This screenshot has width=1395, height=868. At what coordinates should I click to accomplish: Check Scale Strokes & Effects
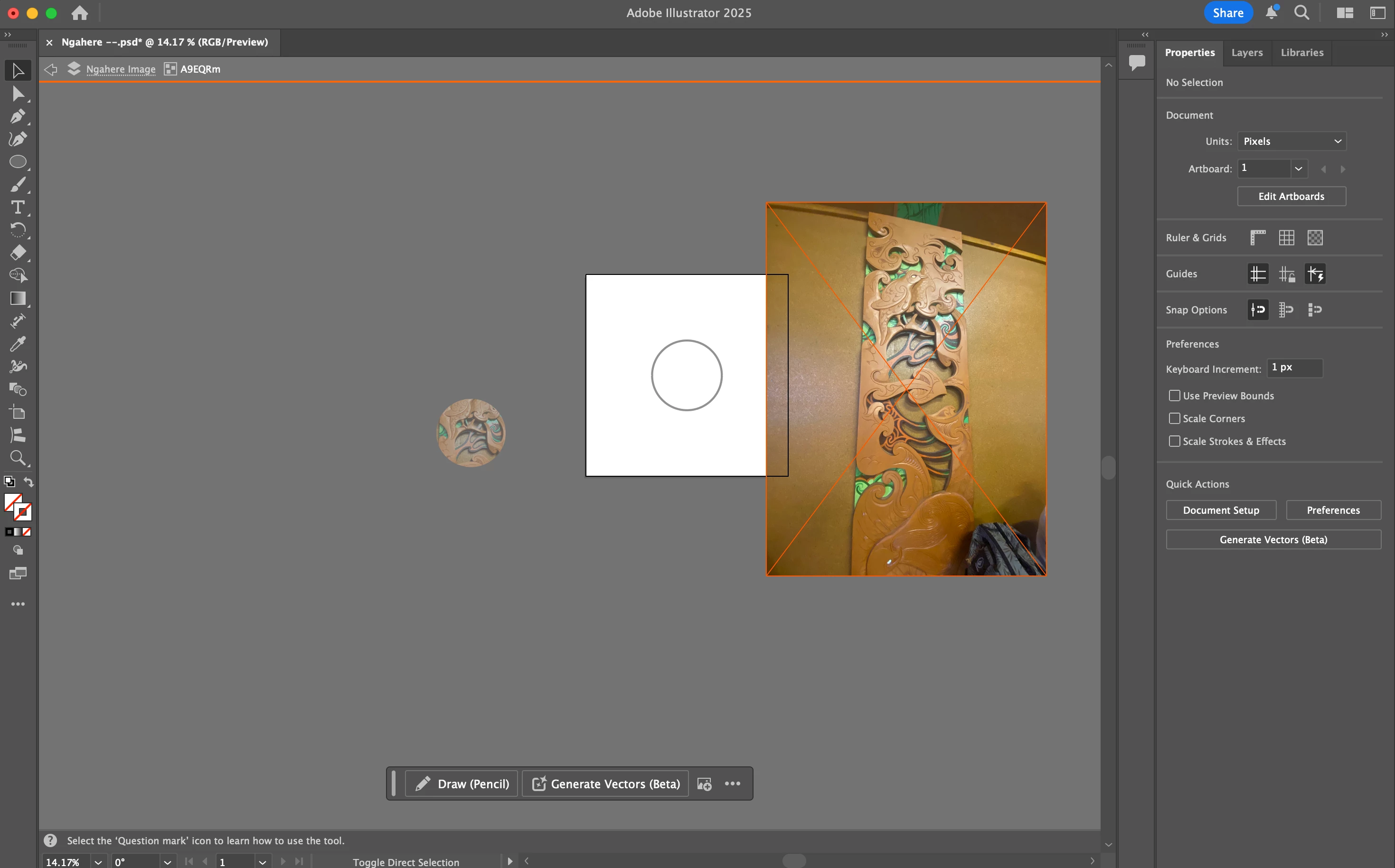pyautogui.click(x=1174, y=442)
